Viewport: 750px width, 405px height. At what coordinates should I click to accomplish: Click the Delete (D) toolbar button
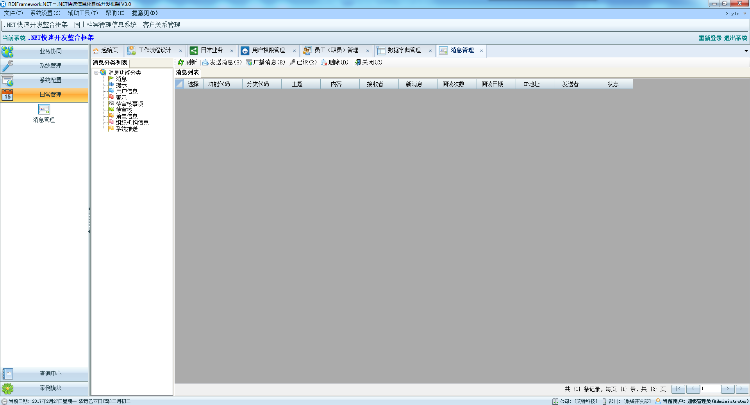pos(335,62)
